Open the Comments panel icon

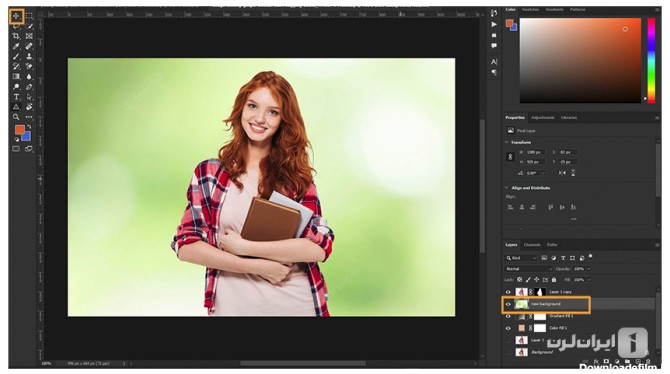(494, 45)
